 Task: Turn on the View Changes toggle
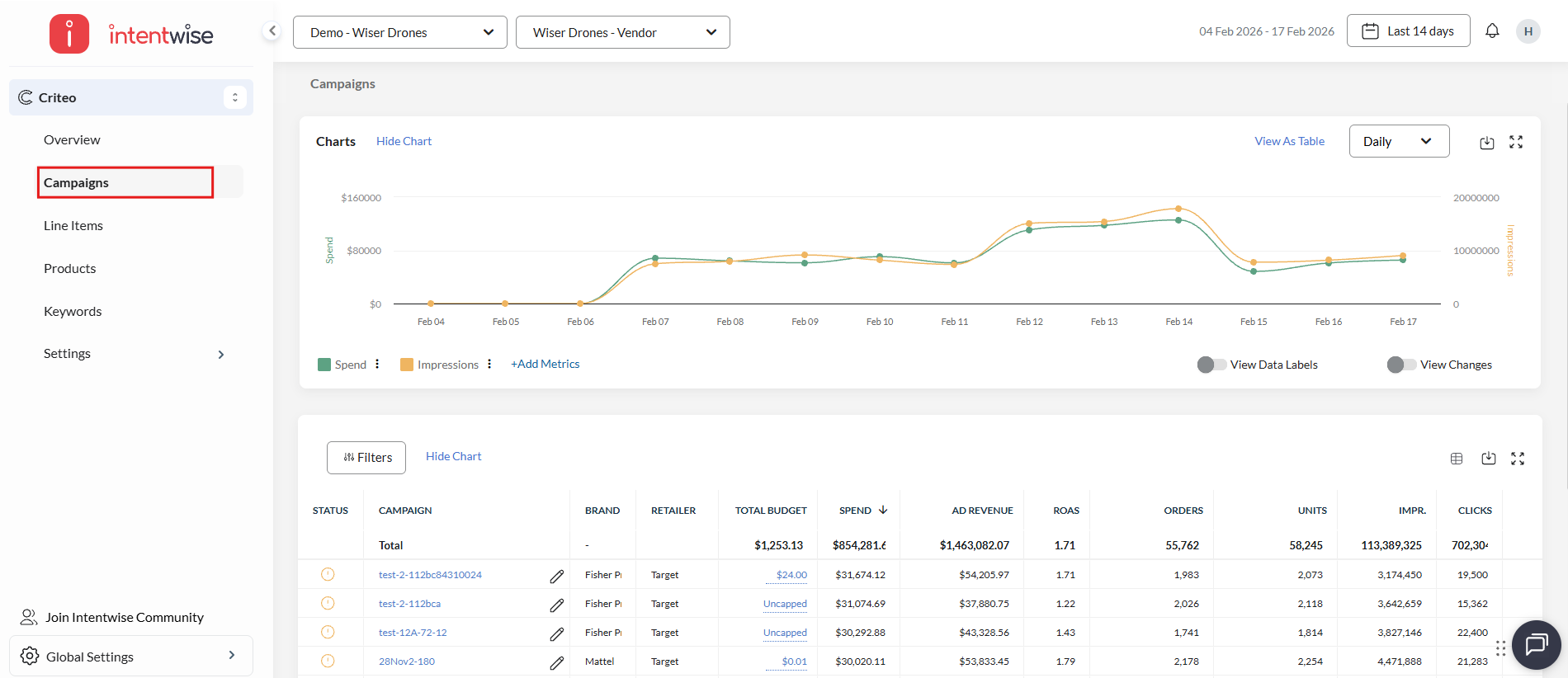click(1401, 365)
